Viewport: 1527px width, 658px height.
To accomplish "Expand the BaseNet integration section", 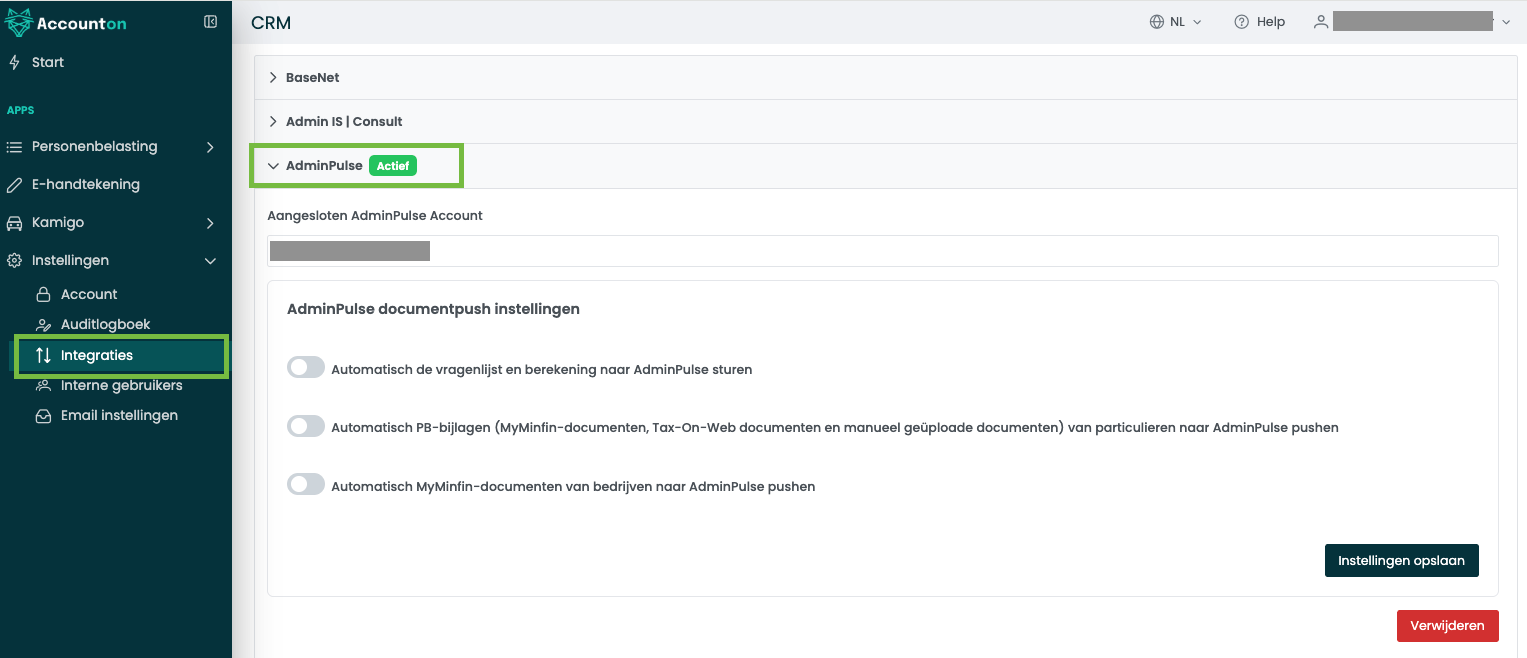I will (x=885, y=77).
